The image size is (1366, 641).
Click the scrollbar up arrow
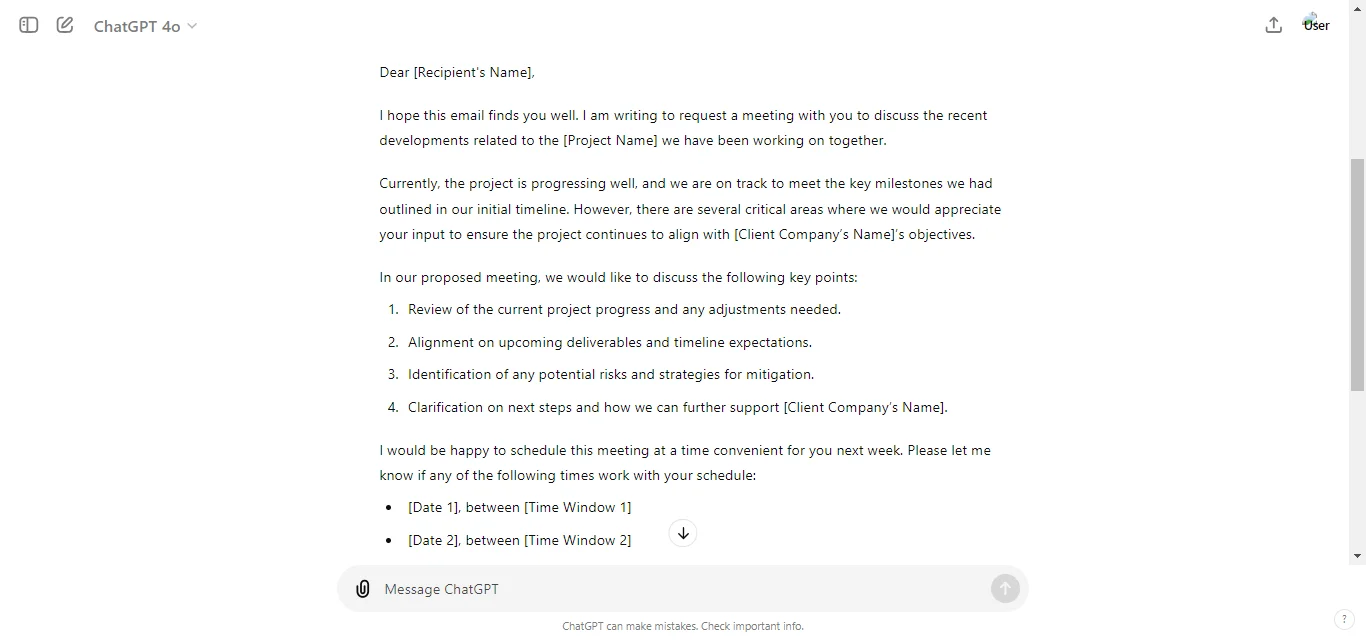coord(1357,8)
